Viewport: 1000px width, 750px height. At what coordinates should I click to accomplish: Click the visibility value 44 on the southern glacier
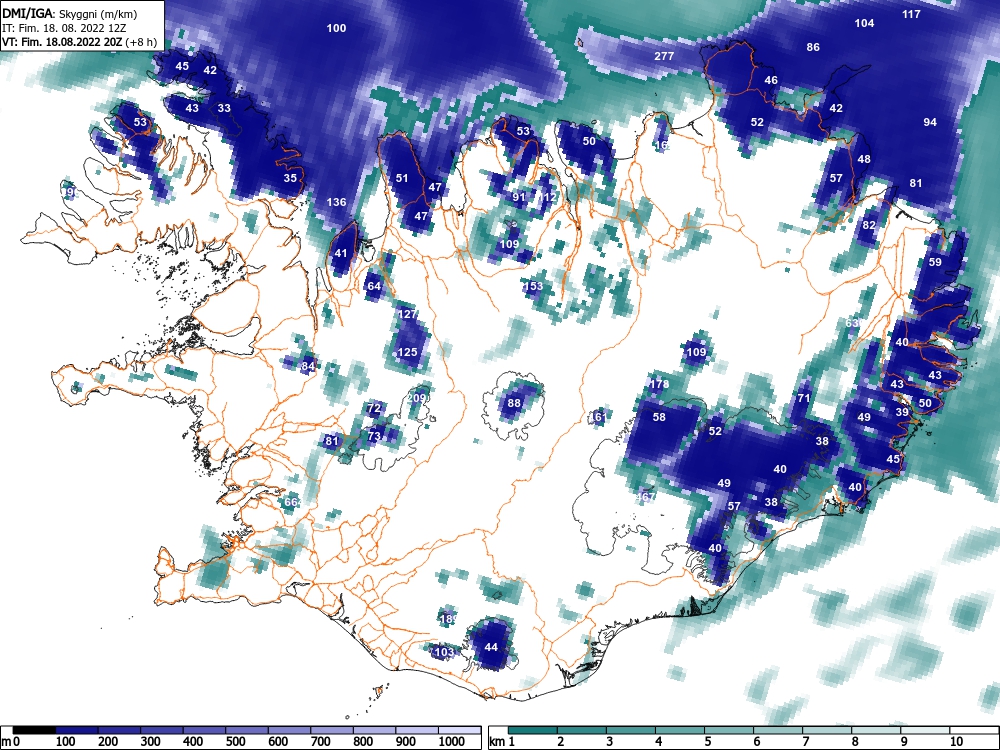[491, 647]
